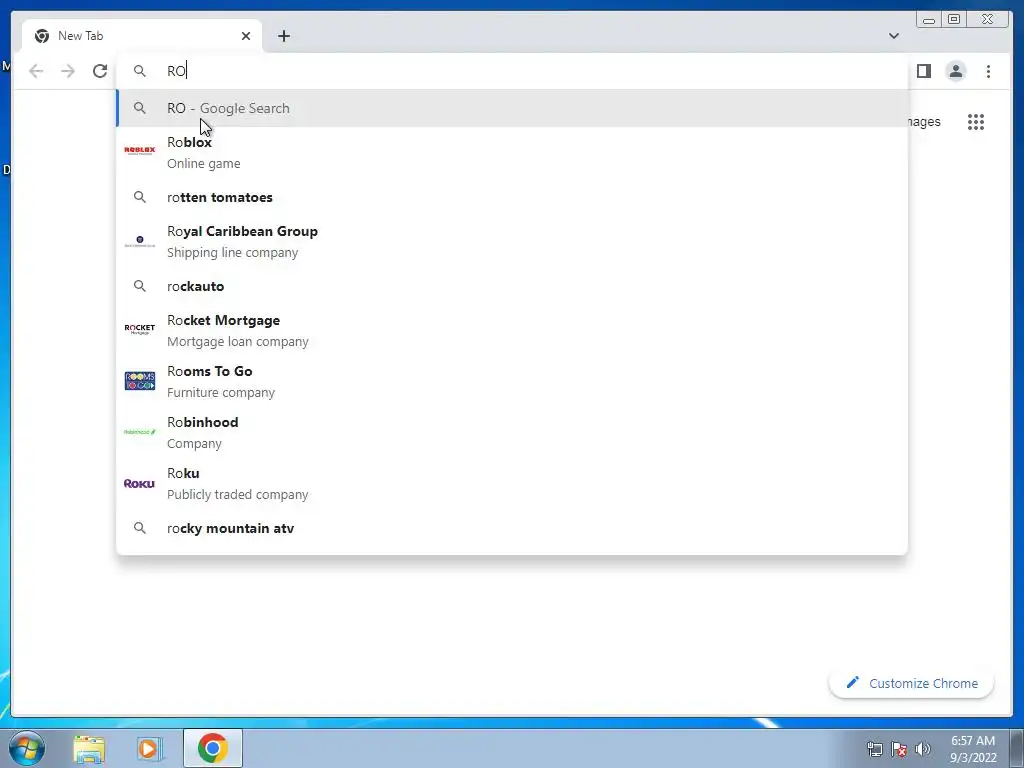
Task: Reload the current page
Action: (x=100, y=71)
